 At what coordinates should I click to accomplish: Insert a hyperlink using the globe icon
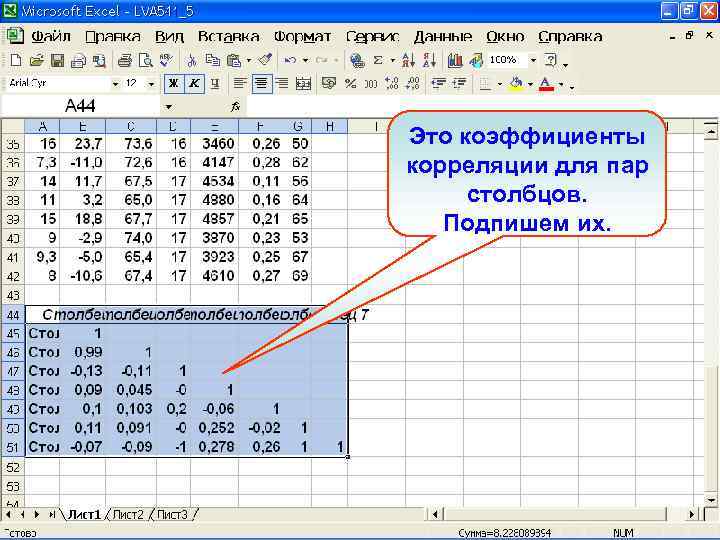tap(357, 60)
